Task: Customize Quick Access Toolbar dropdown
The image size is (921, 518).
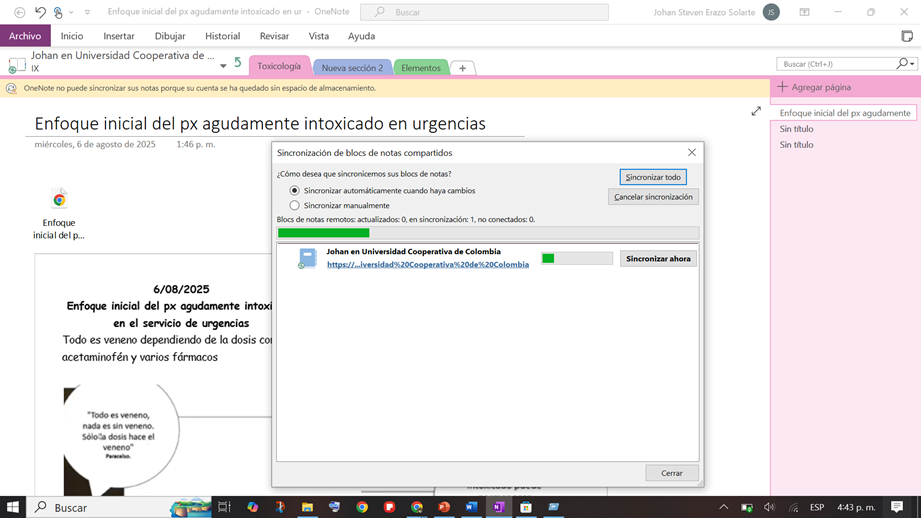Action: 88,12
